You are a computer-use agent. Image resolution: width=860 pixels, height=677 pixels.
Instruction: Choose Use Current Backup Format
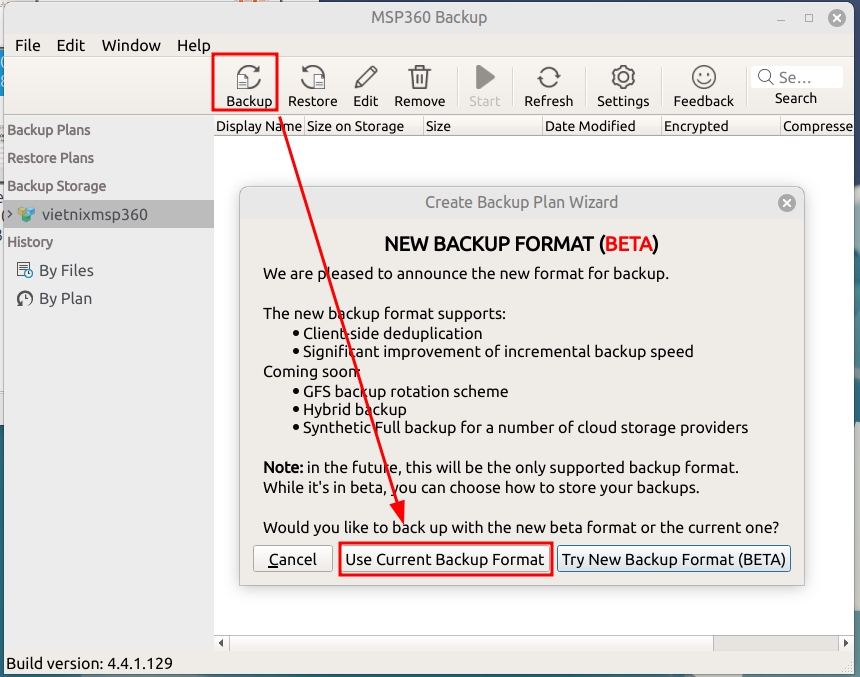click(445, 559)
